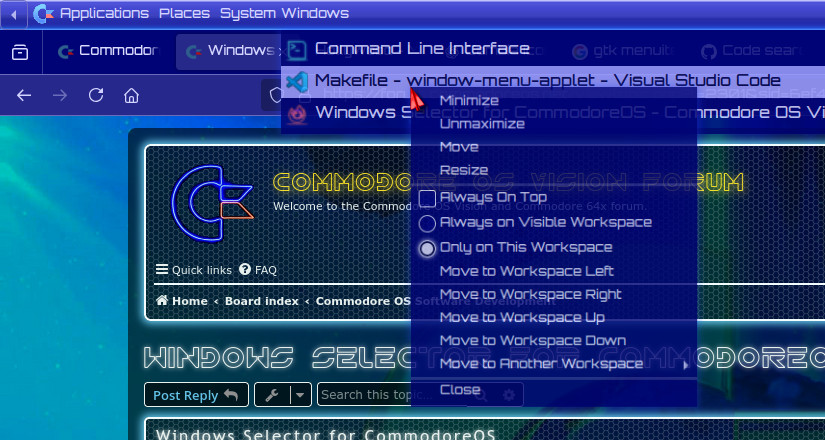
Task: Open the Windows menu in top panel
Action: pos(315,14)
